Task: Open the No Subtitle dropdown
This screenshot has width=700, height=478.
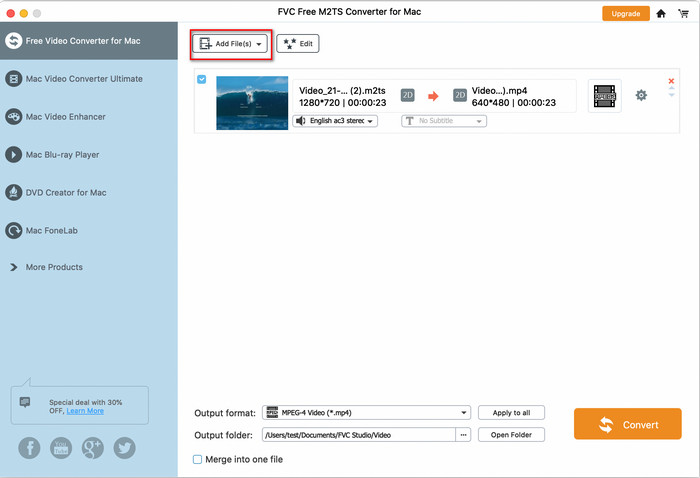Action: click(444, 121)
